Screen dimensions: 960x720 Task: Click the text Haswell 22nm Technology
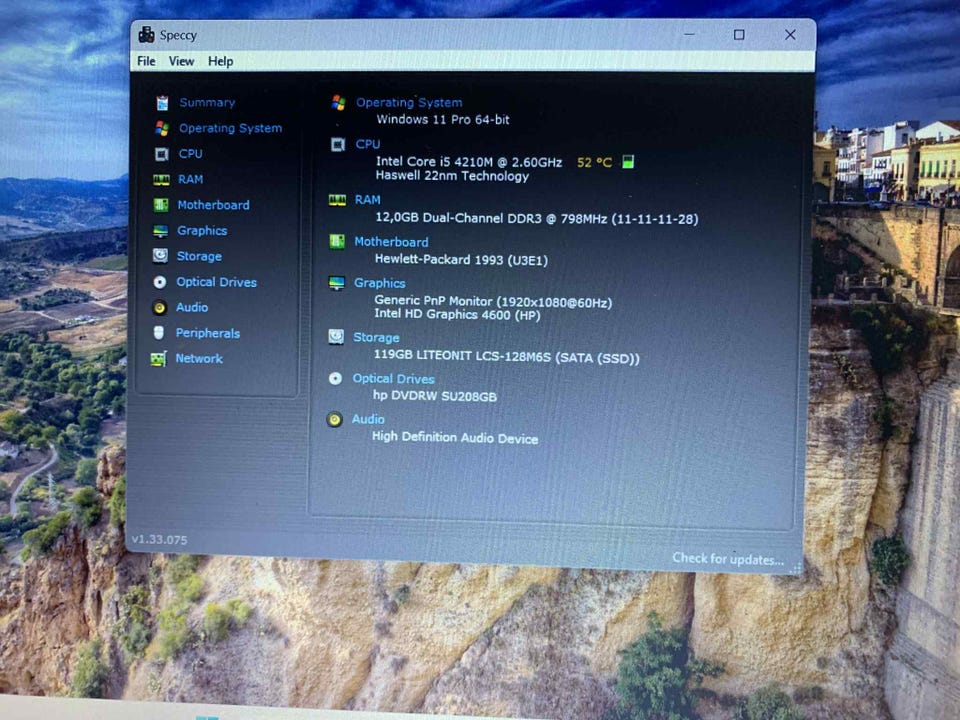click(x=452, y=176)
